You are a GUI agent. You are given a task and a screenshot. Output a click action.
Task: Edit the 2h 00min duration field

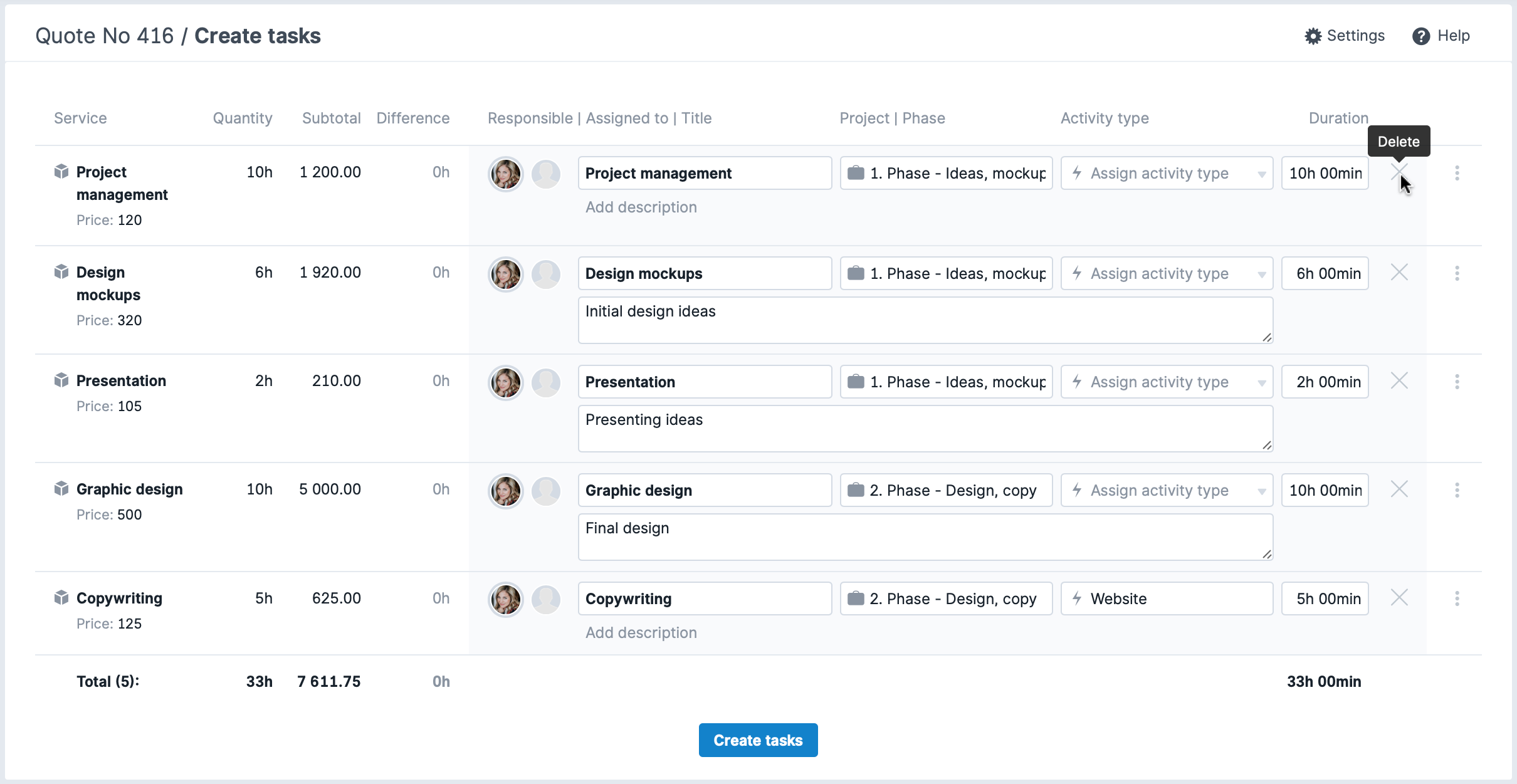click(1325, 382)
